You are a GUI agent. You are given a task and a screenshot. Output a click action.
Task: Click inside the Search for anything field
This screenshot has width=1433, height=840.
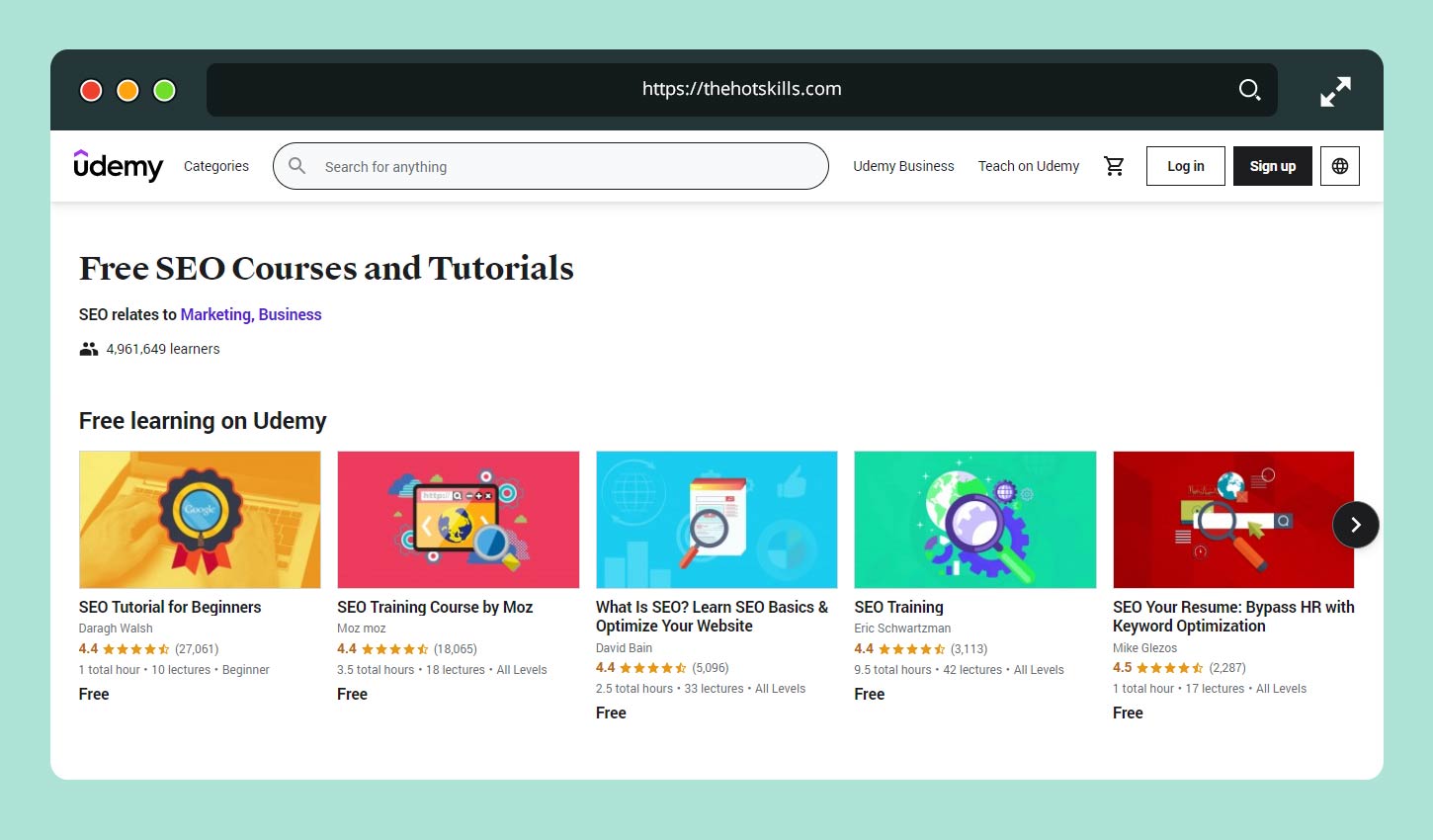(x=494, y=166)
